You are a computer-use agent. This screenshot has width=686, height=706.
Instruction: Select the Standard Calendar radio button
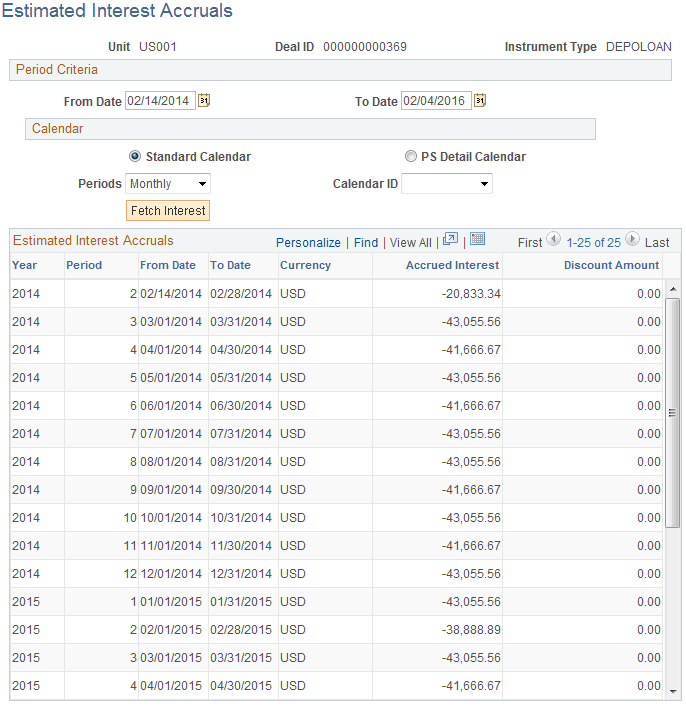135,156
